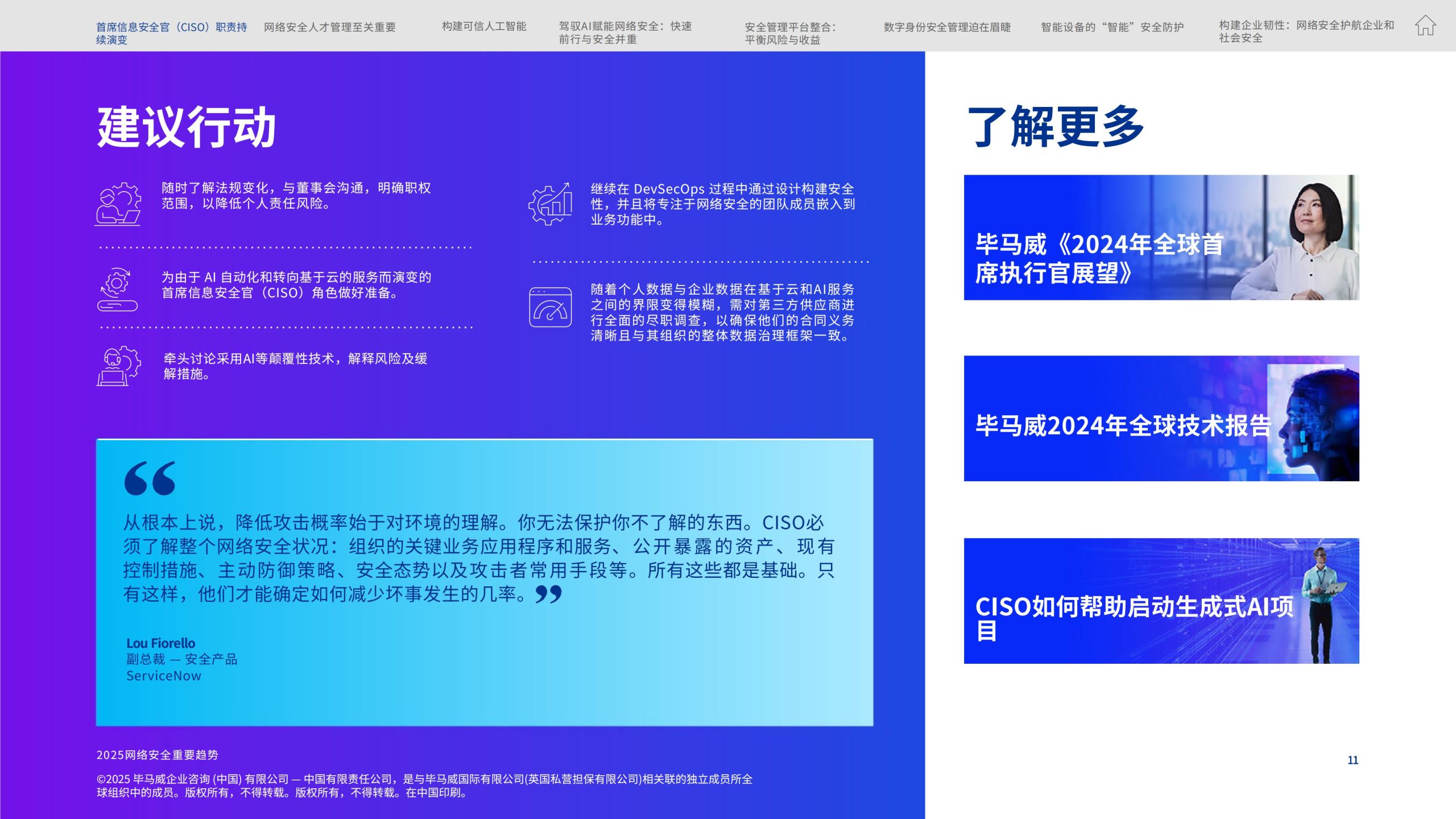Image resolution: width=1456 pixels, height=819 pixels.
Task: Open 网络安全人才管理至关重要 nav tab
Action: tap(329, 27)
